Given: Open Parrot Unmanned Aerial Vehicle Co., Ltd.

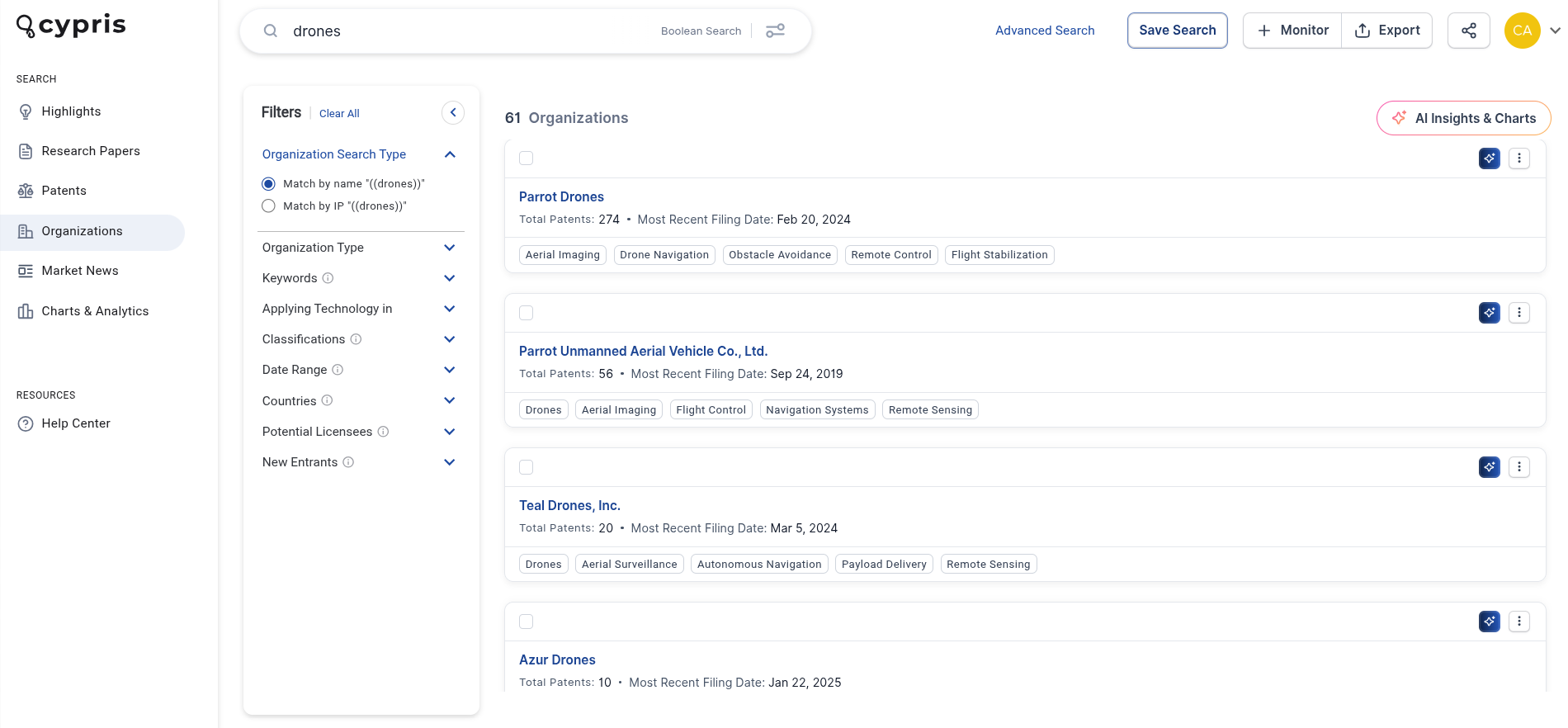Looking at the screenshot, I should (643, 351).
